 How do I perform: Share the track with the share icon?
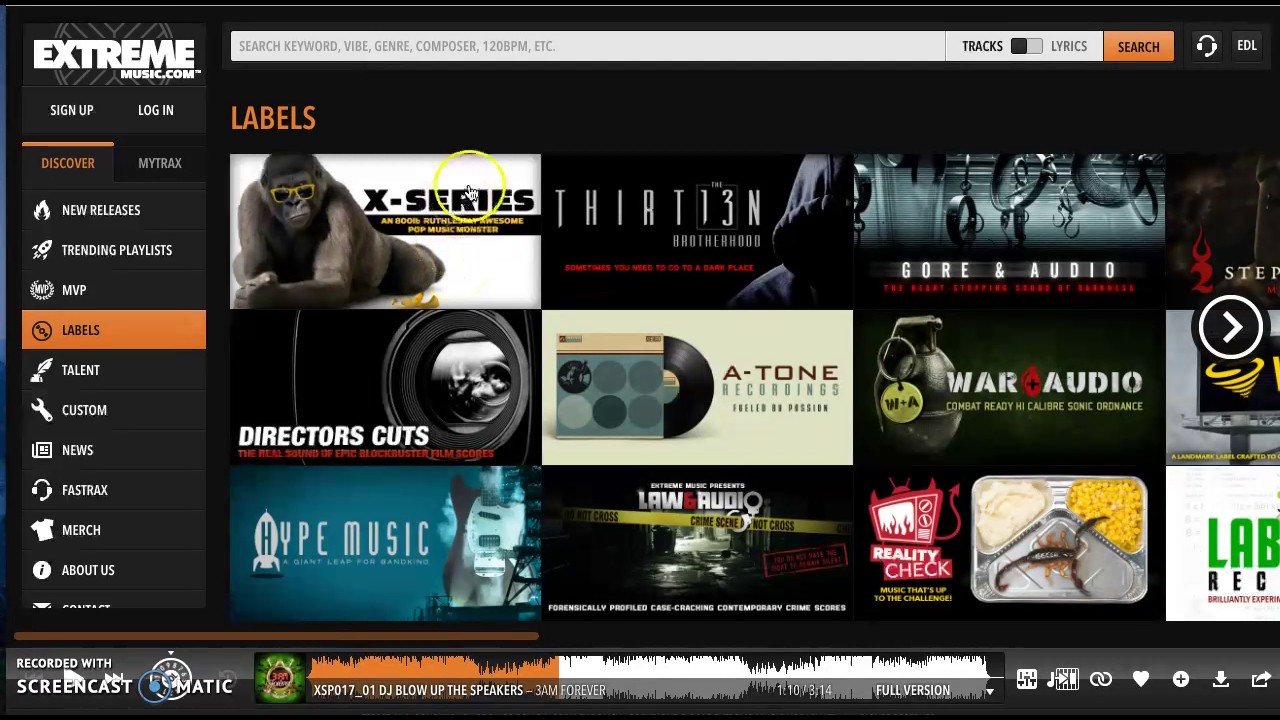pos(1261,680)
